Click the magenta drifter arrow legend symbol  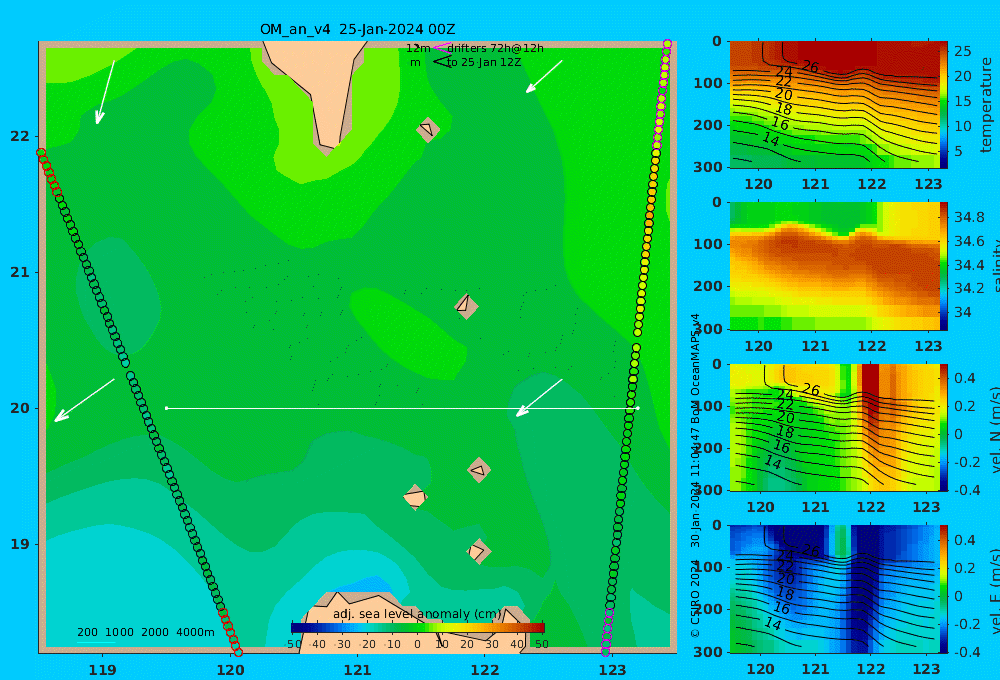click(x=441, y=48)
